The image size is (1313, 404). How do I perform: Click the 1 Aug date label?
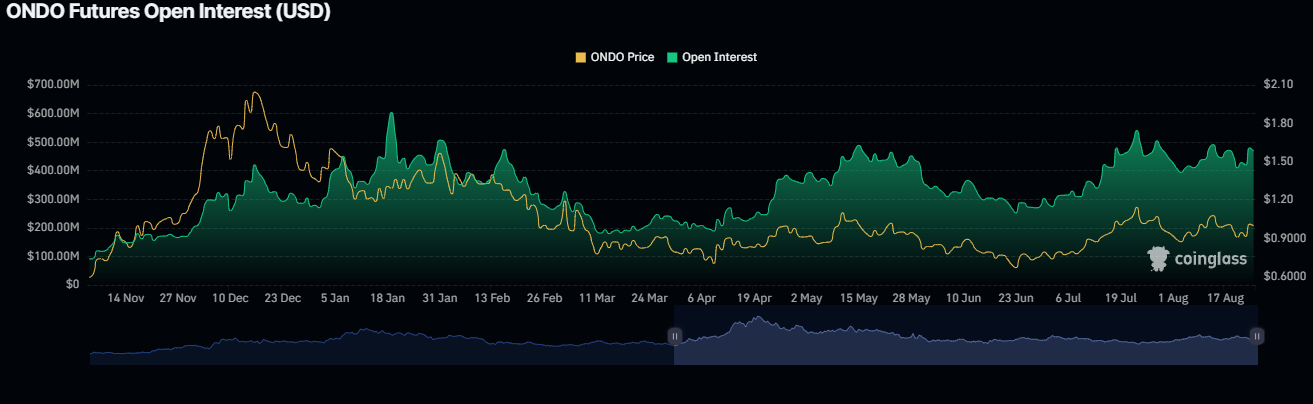[1172, 298]
